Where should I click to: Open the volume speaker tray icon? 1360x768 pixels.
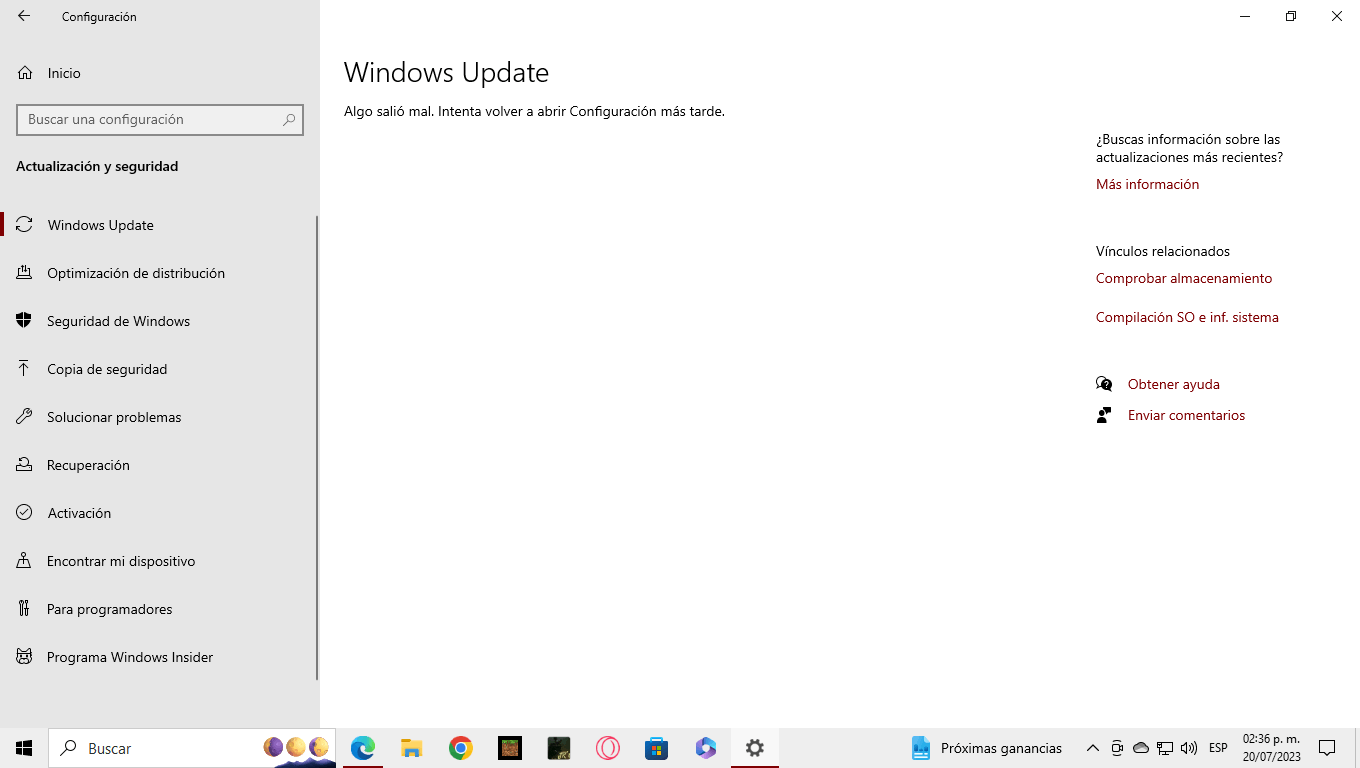point(1189,748)
